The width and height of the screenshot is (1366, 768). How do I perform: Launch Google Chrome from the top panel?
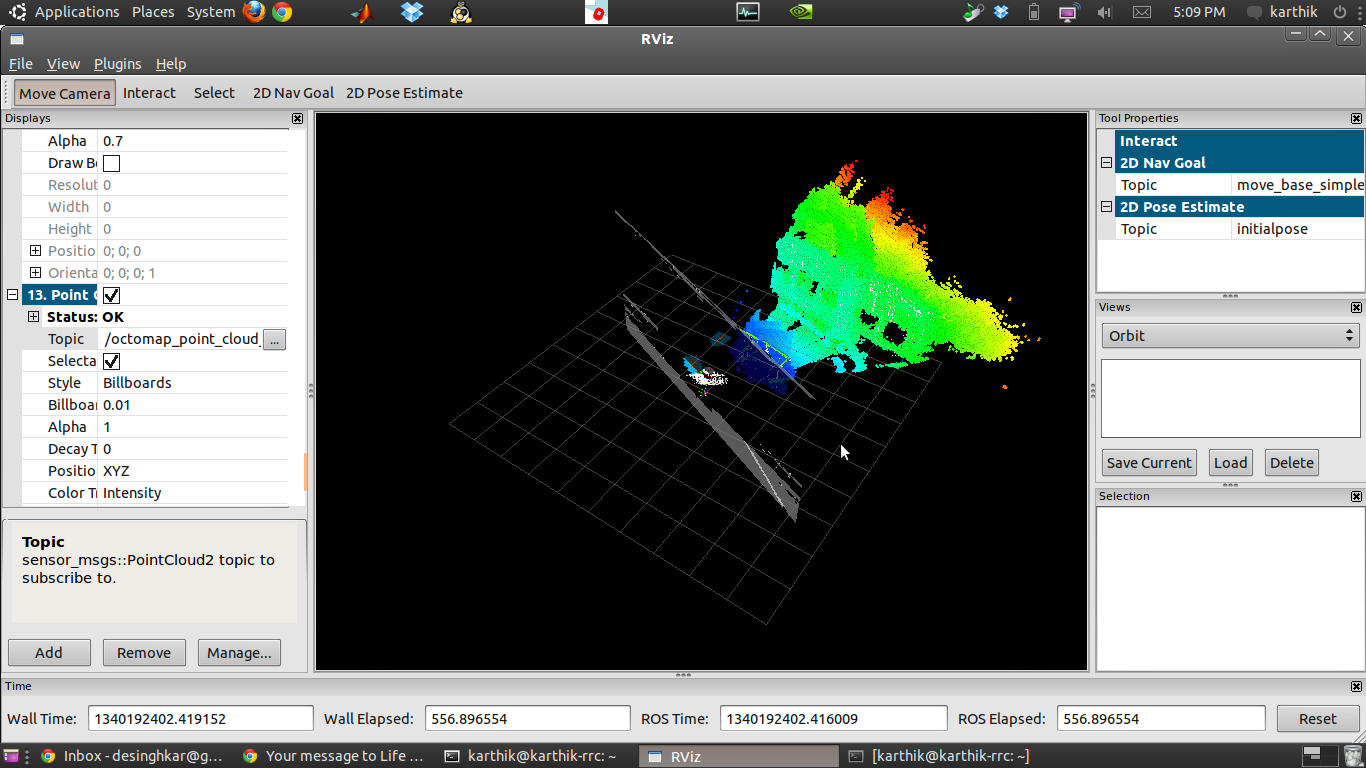point(282,12)
